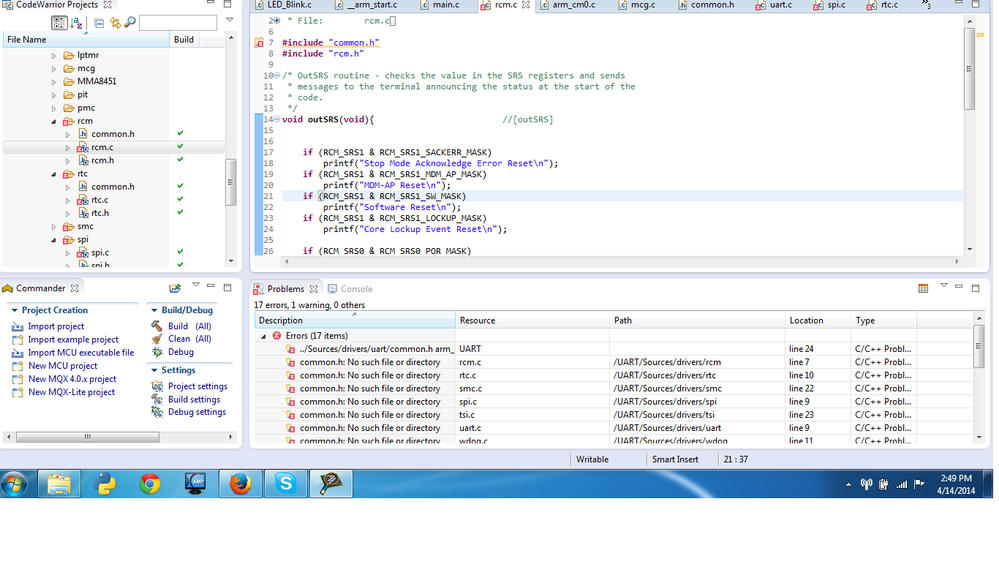The image size is (999, 562).
Task: Collapse the Build/Debug section
Action: click(154, 310)
